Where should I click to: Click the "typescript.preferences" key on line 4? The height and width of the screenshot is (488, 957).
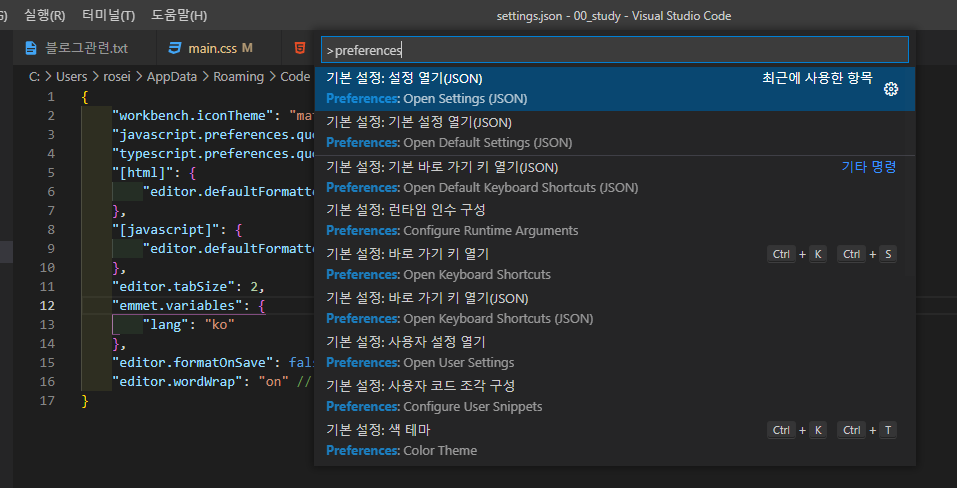click(212, 154)
